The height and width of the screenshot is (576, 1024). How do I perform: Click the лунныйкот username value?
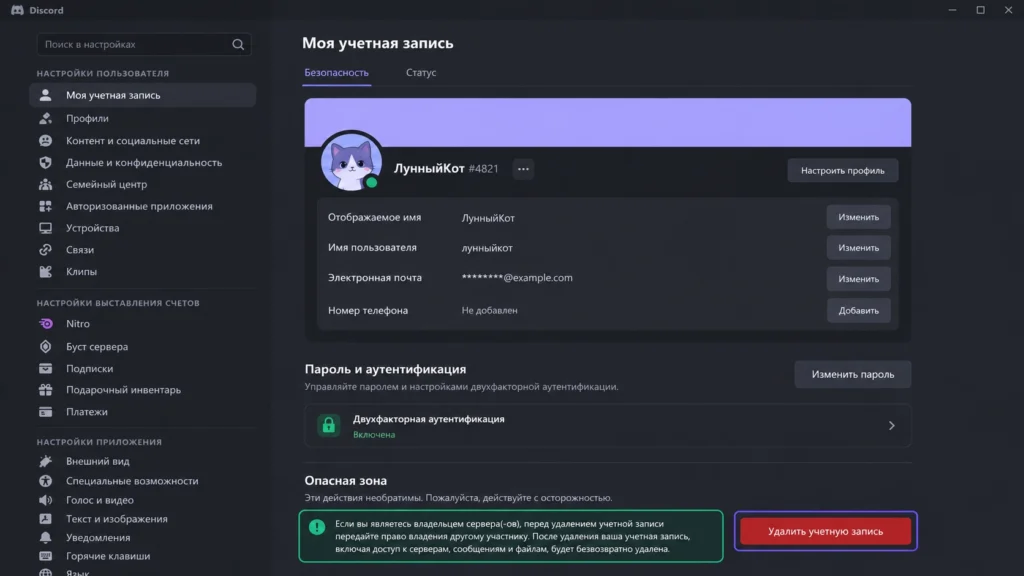pos(487,248)
